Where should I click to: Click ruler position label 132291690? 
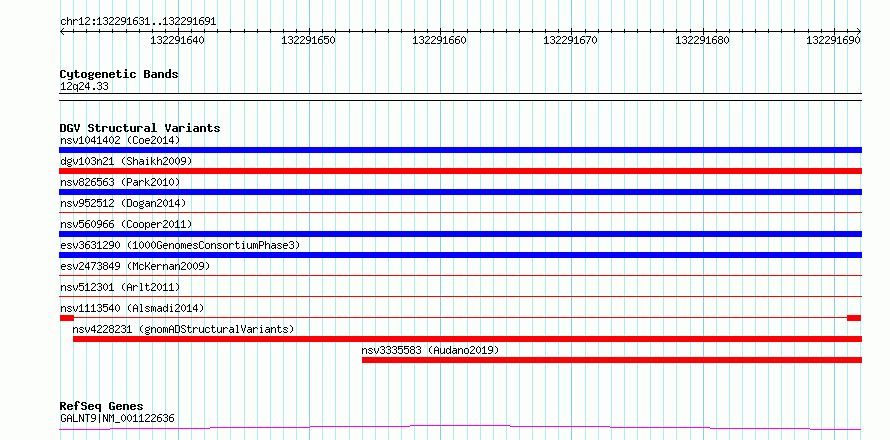[x=833, y=40]
